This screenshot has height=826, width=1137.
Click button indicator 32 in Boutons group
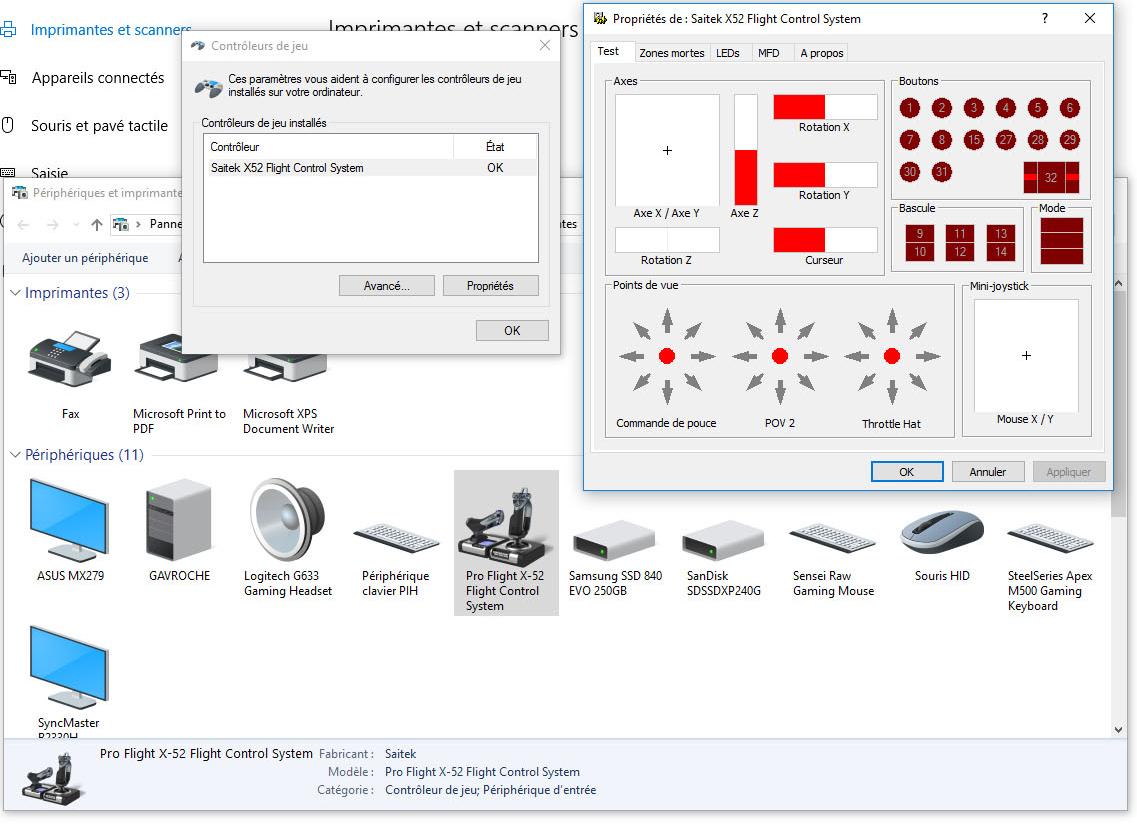coord(1051,178)
